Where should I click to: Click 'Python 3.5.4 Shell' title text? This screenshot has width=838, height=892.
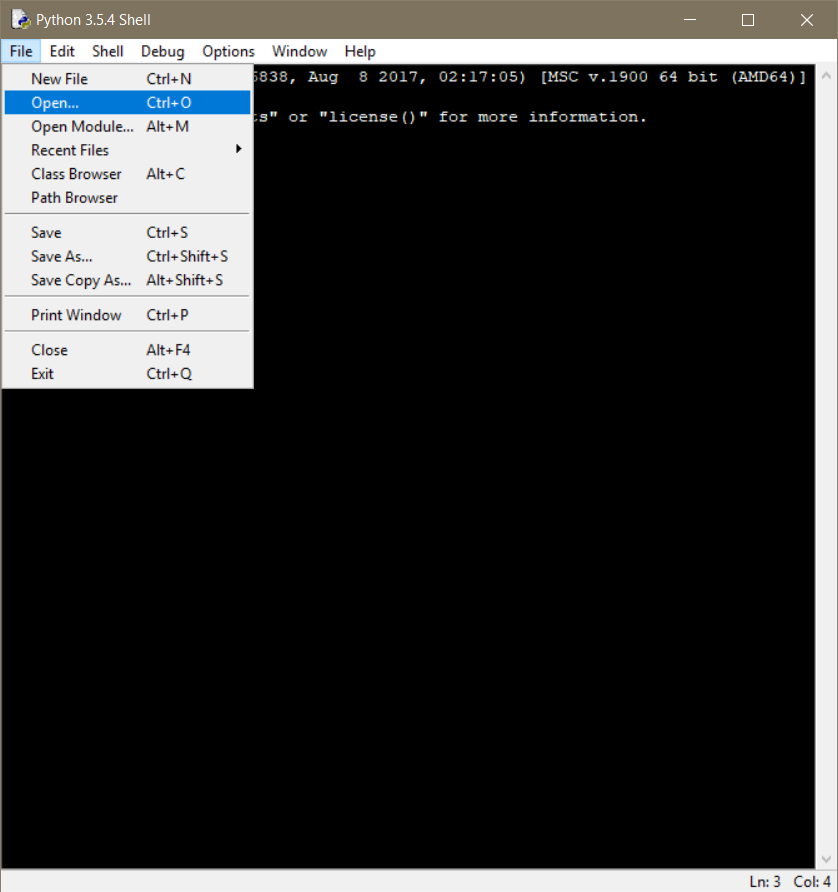[x=93, y=20]
